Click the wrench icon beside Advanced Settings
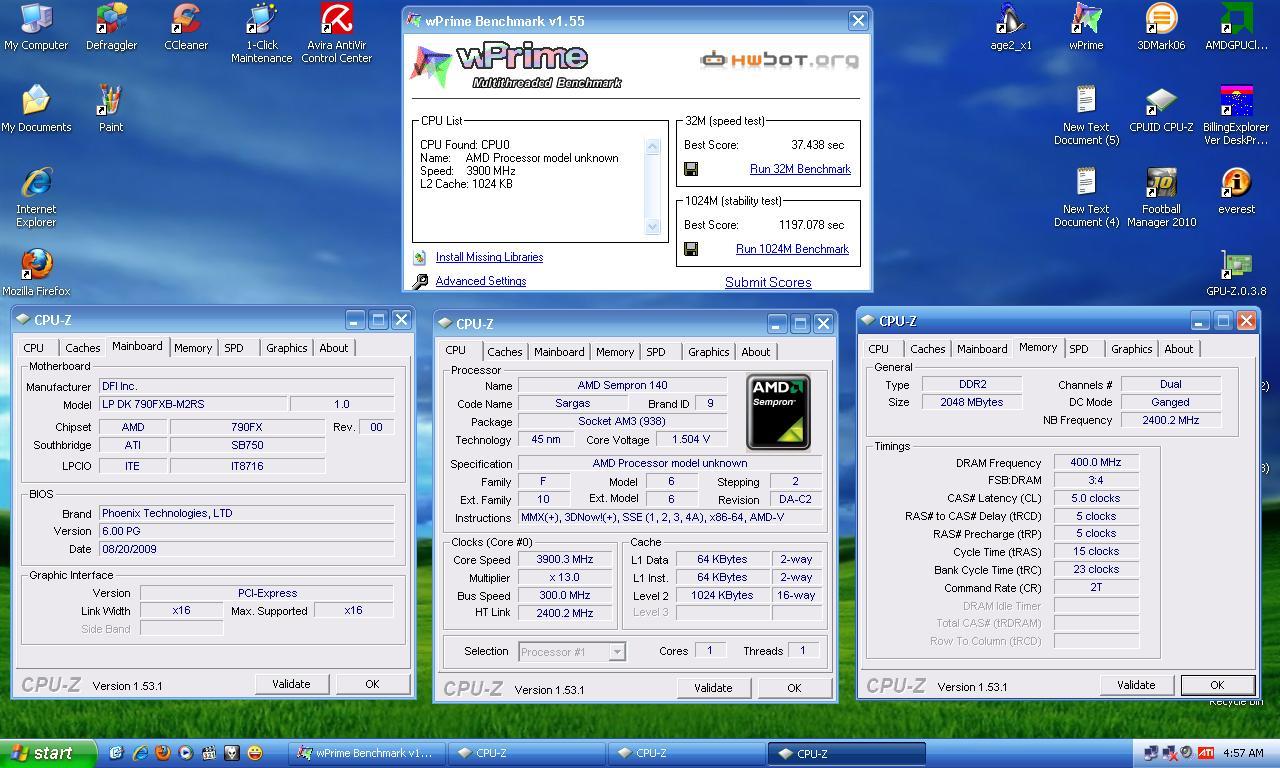Screen dimensions: 1280x768 pyautogui.click(x=420, y=282)
